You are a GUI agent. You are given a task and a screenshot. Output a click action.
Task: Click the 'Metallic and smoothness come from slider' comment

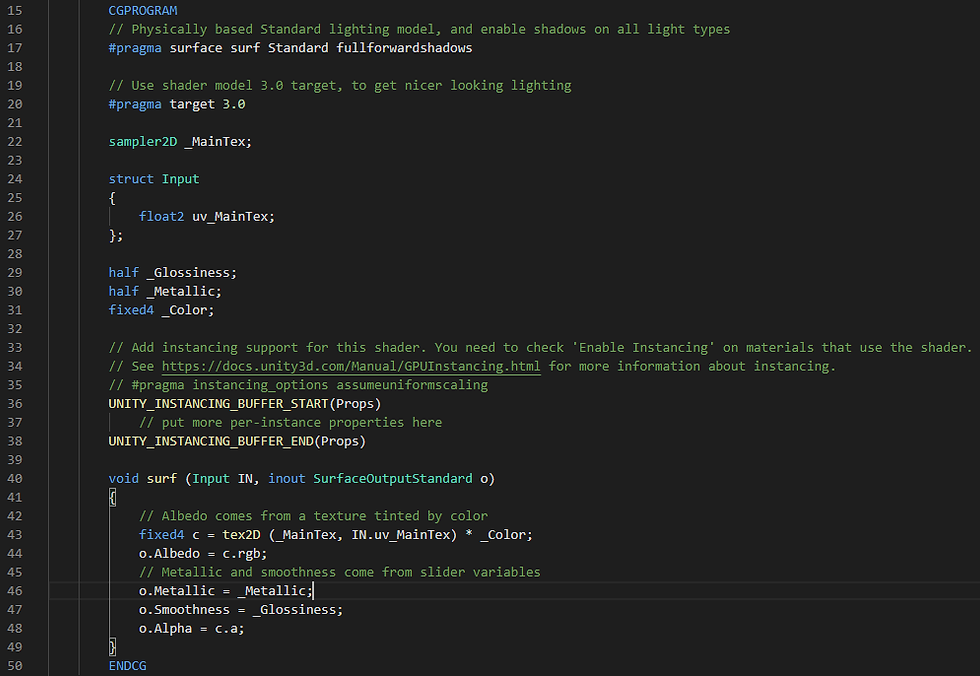tap(339, 572)
